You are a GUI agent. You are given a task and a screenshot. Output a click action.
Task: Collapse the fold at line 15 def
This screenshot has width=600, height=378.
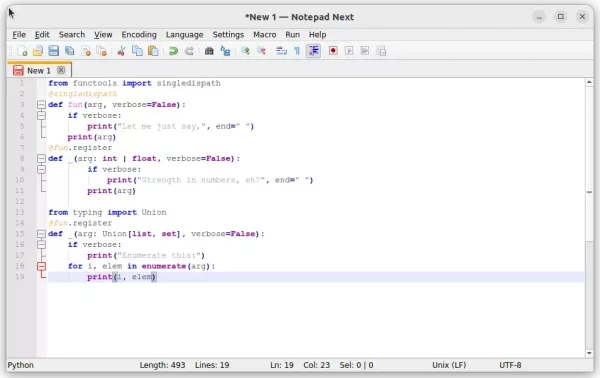(41, 234)
